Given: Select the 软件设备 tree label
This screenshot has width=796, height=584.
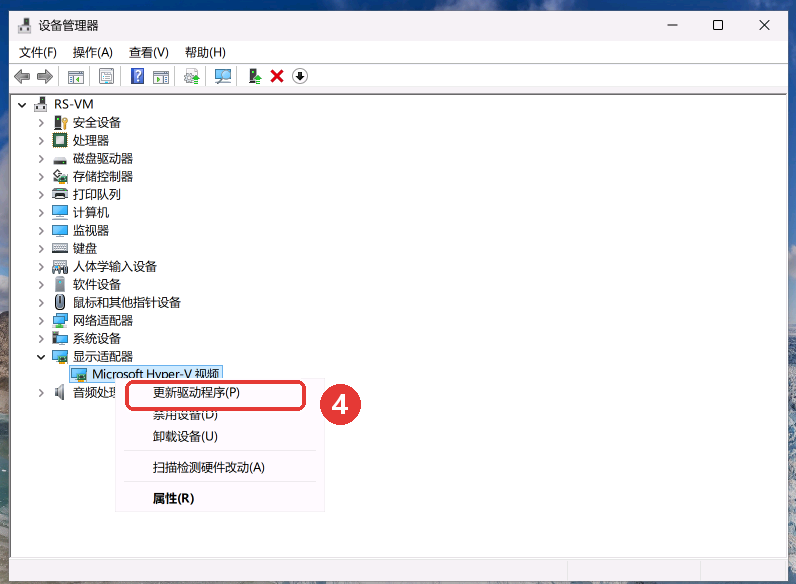Looking at the screenshot, I should click(x=97, y=284).
